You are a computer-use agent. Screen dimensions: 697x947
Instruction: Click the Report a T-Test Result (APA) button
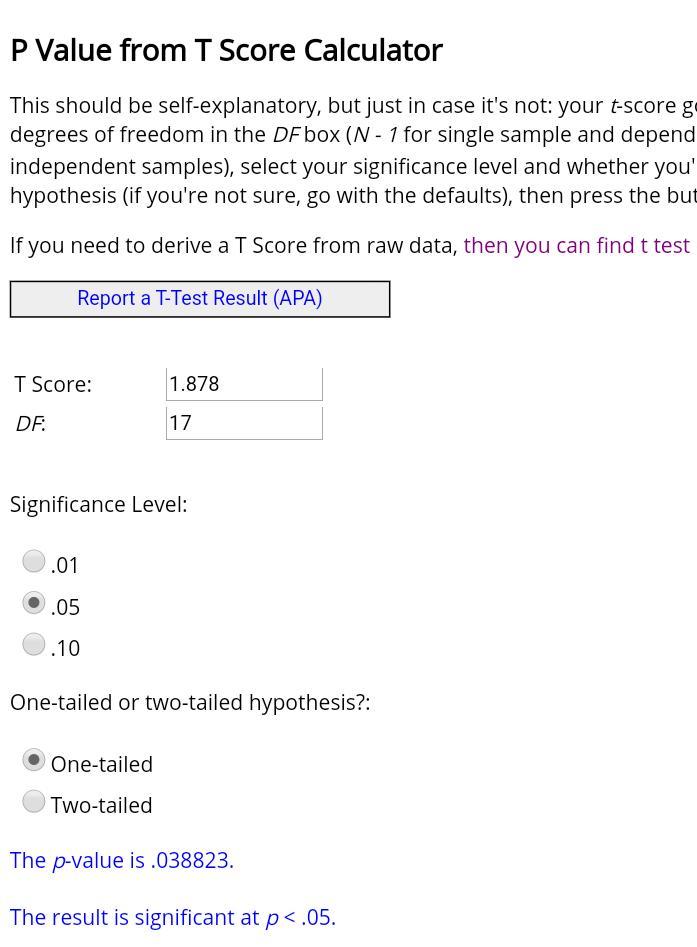pyautogui.click(x=200, y=299)
